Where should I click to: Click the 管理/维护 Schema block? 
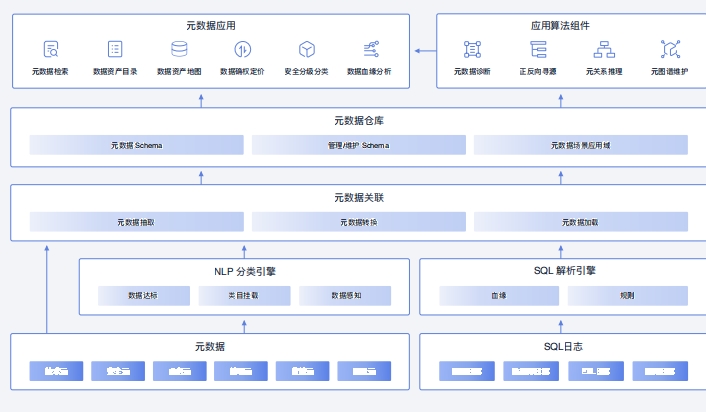click(x=358, y=145)
